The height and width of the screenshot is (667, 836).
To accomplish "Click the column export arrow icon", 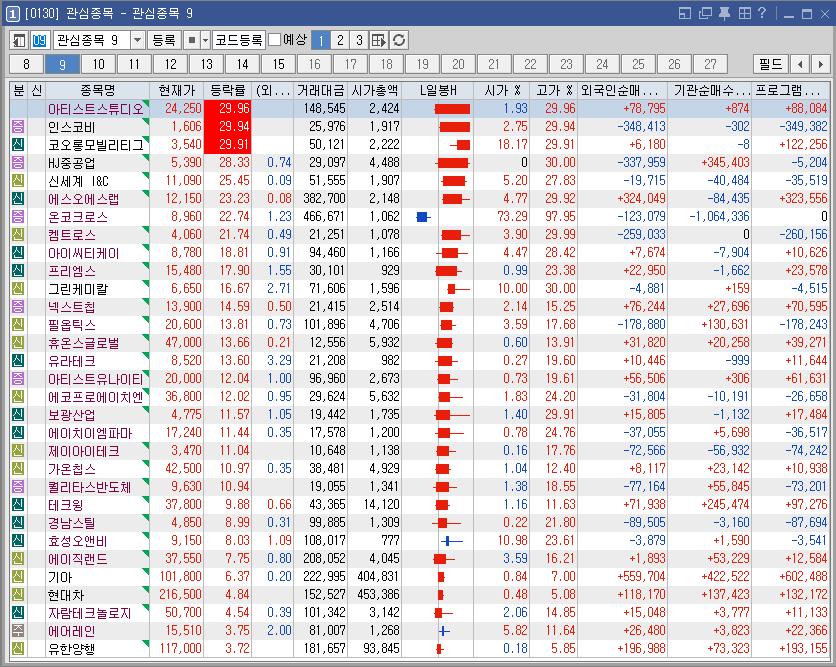I will click(x=379, y=40).
